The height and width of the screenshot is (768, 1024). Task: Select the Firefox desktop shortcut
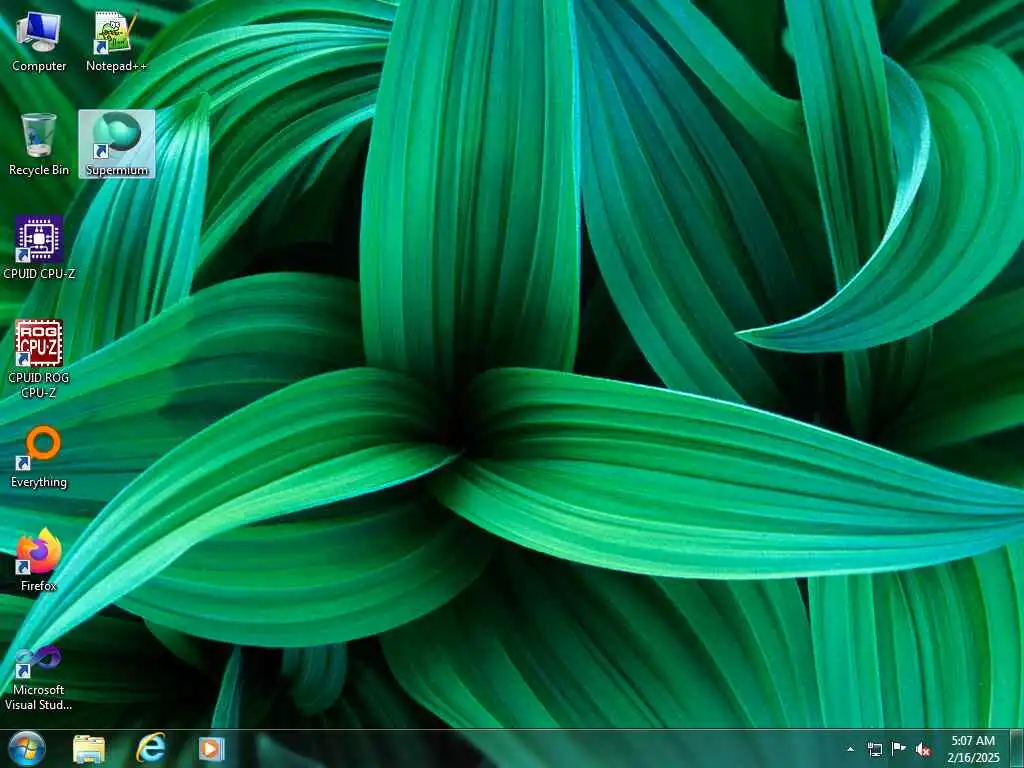click(x=39, y=560)
